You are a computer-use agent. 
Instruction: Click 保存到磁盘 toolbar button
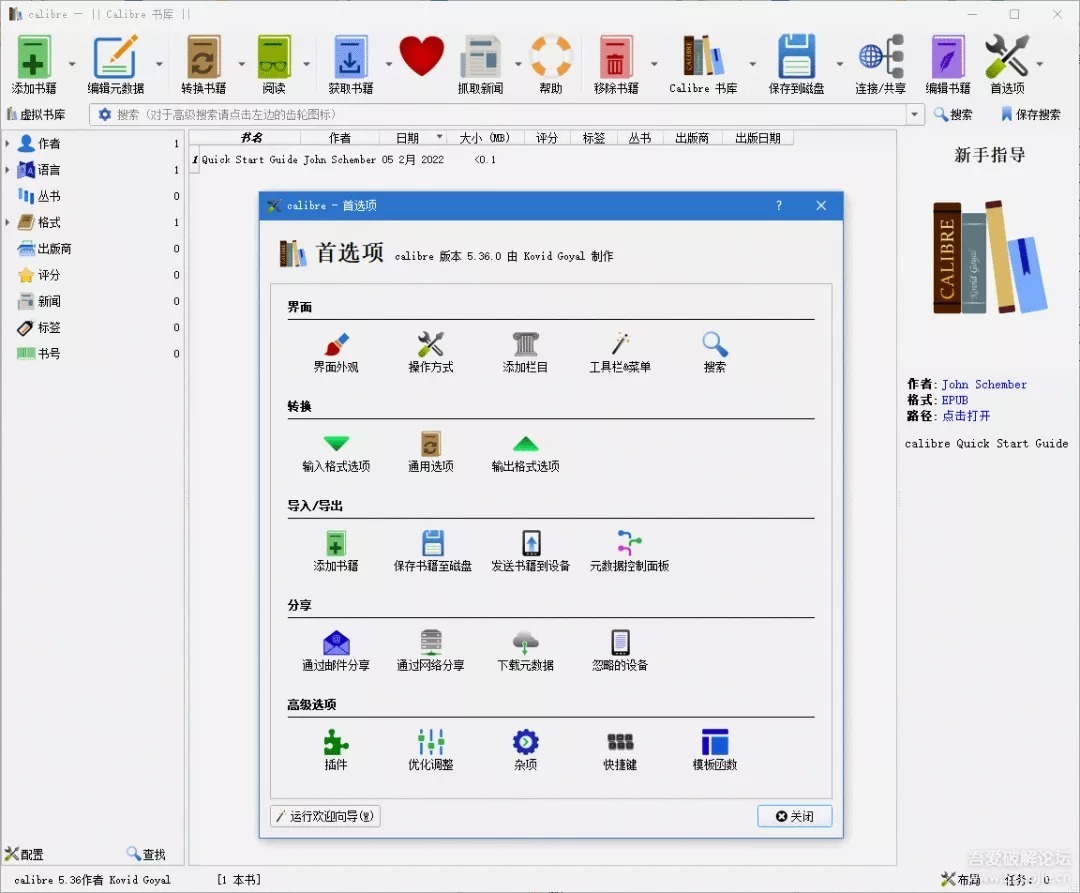coord(796,64)
